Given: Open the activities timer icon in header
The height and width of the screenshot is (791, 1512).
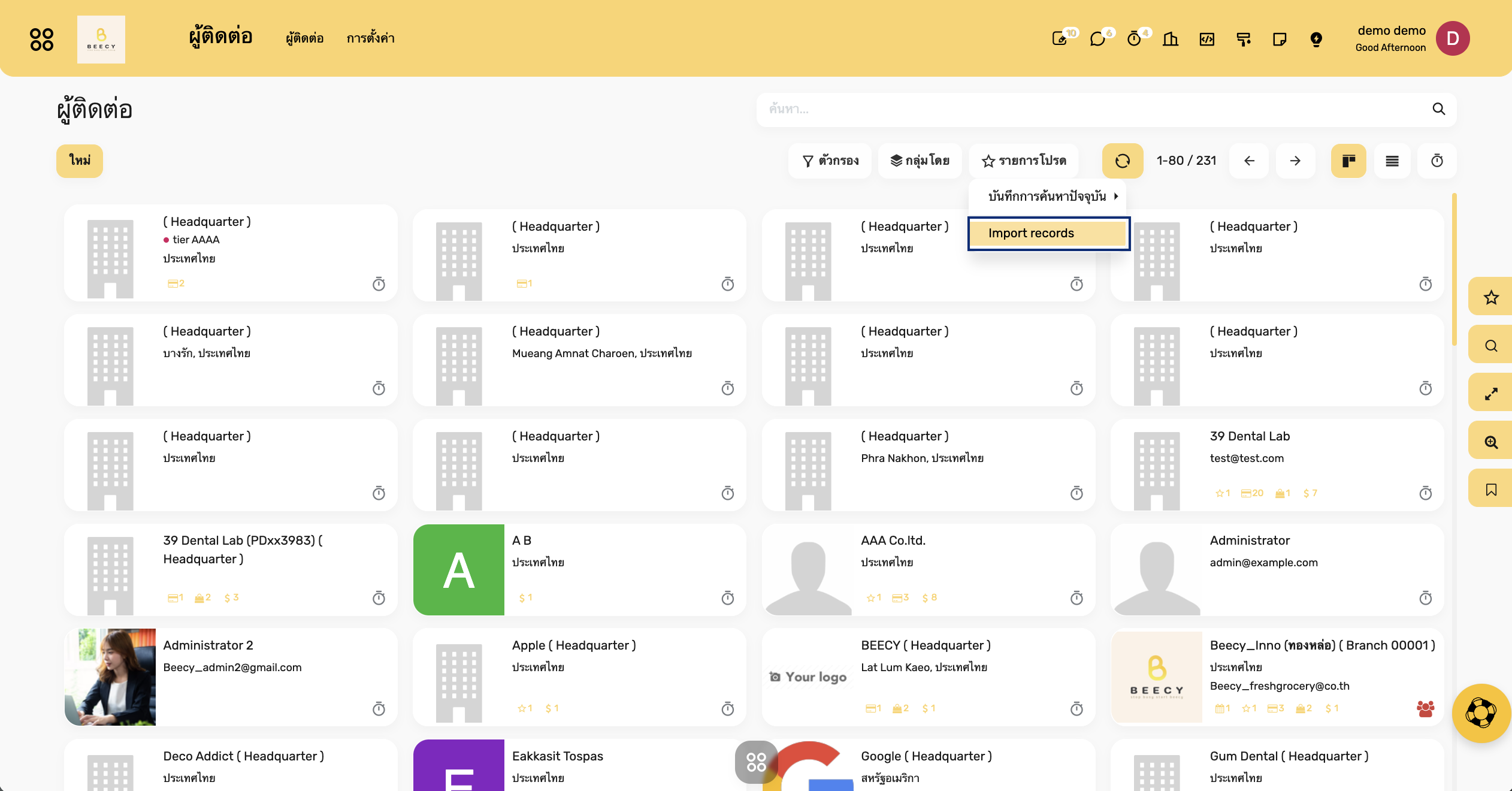Looking at the screenshot, I should pyautogui.click(x=1134, y=39).
